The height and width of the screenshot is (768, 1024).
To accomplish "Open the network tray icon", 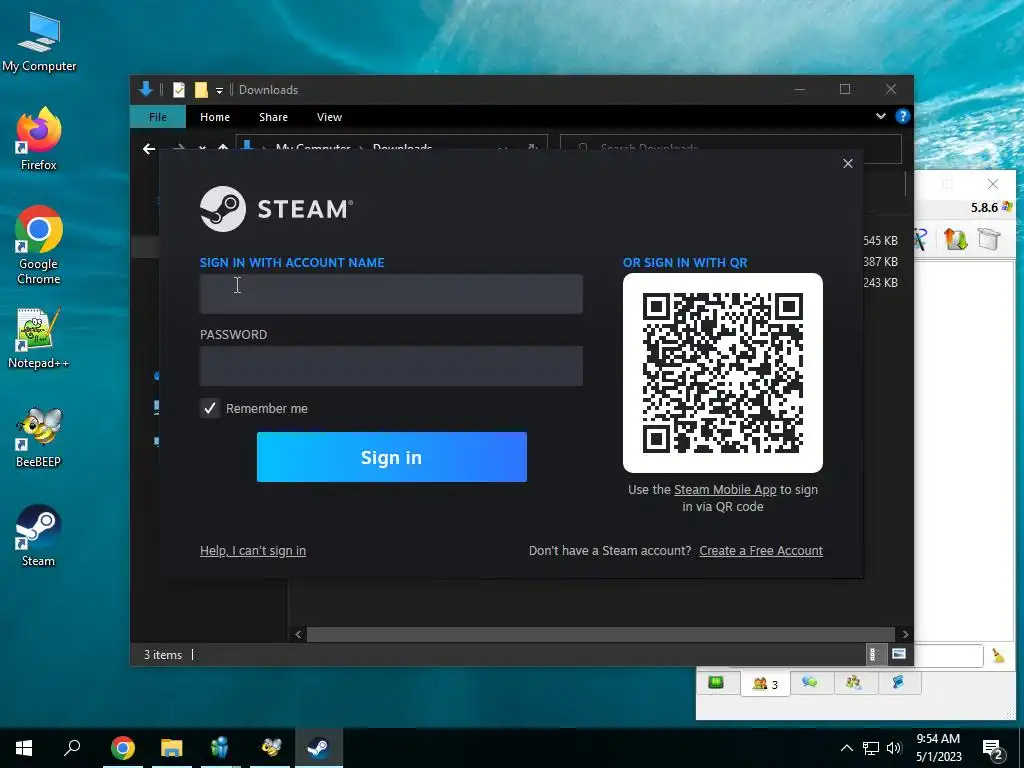I will pyautogui.click(x=871, y=748).
